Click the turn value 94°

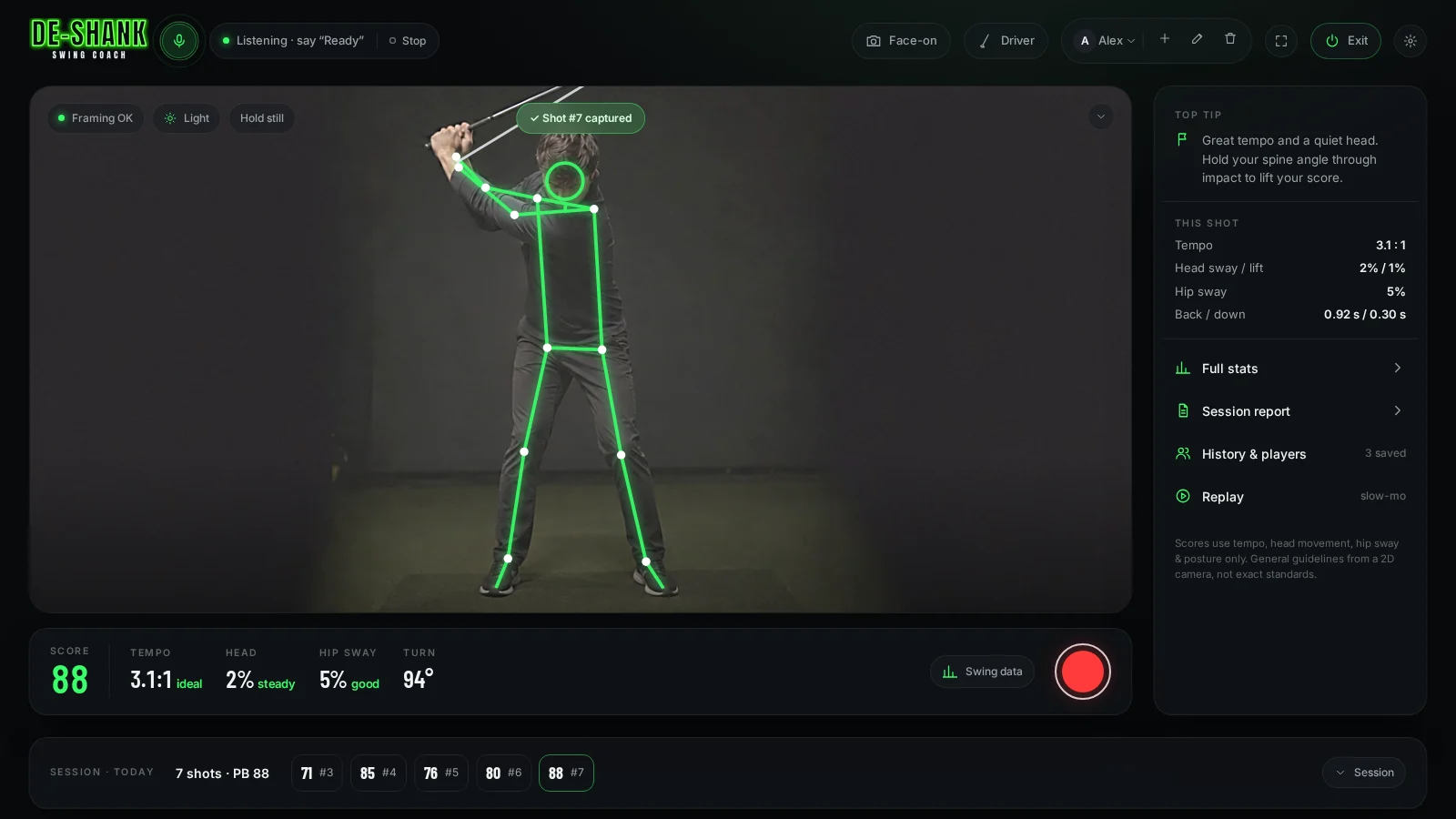419,680
